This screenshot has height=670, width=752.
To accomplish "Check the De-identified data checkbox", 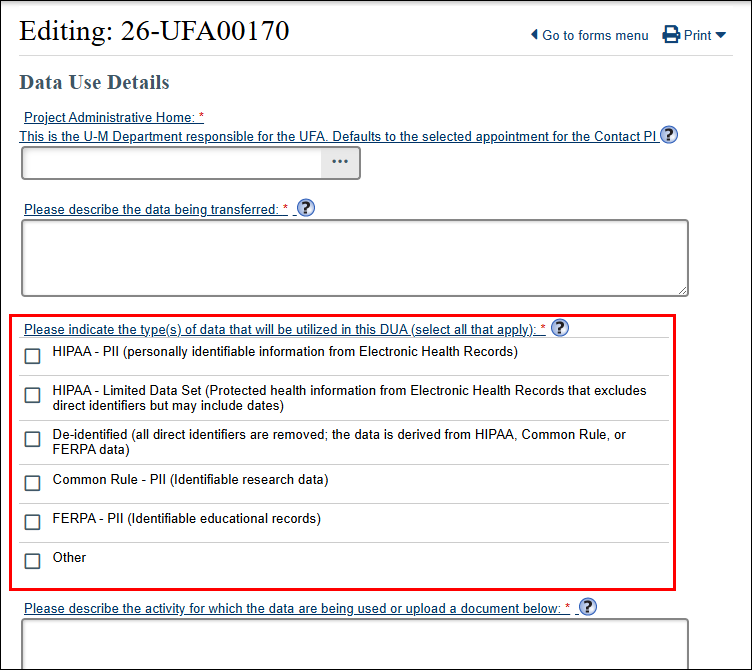I will [x=33, y=439].
